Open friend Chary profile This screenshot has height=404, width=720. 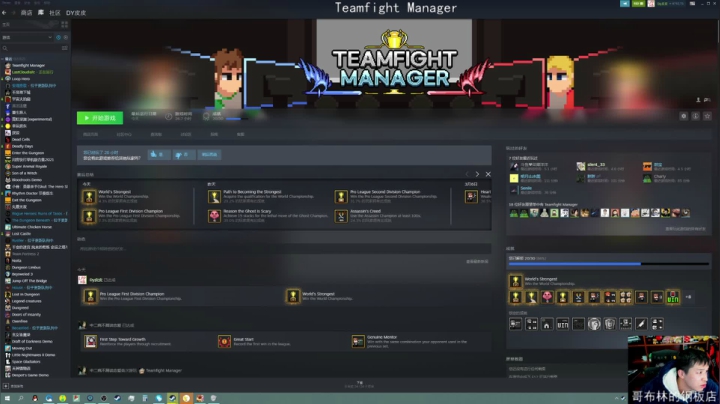(666, 178)
